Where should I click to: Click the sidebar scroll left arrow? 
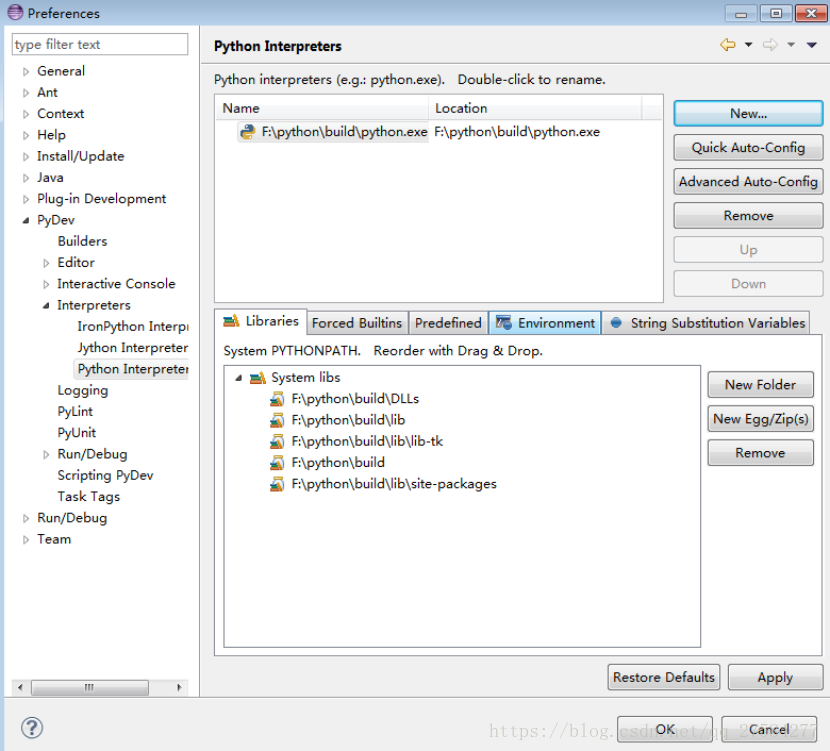(20, 687)
